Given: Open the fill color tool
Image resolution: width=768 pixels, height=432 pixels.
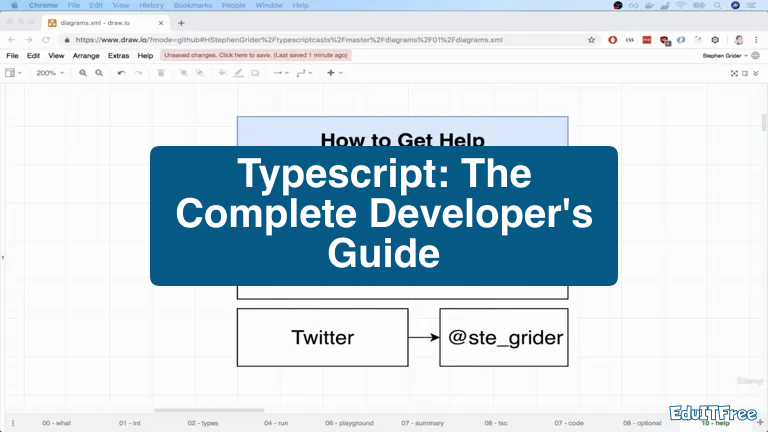Looking at the screenshot, I should pyautogui.click(x=222, y=73).
